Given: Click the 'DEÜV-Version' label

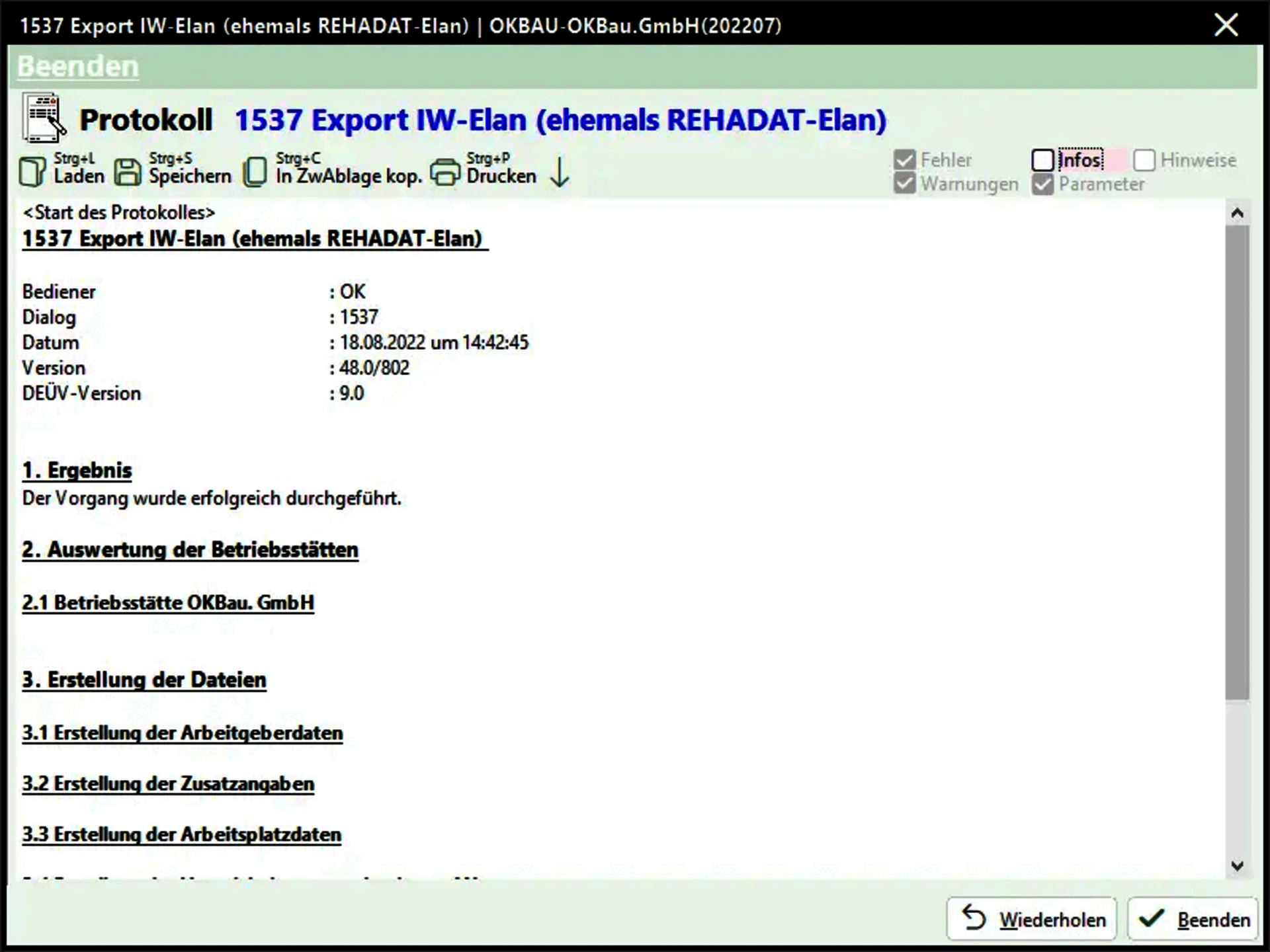Looking at the screenshot, I should (81, 393).
